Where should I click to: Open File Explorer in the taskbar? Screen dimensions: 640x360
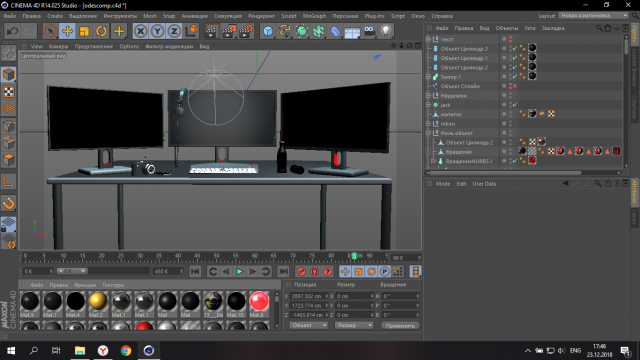click(x=80, y=351)
